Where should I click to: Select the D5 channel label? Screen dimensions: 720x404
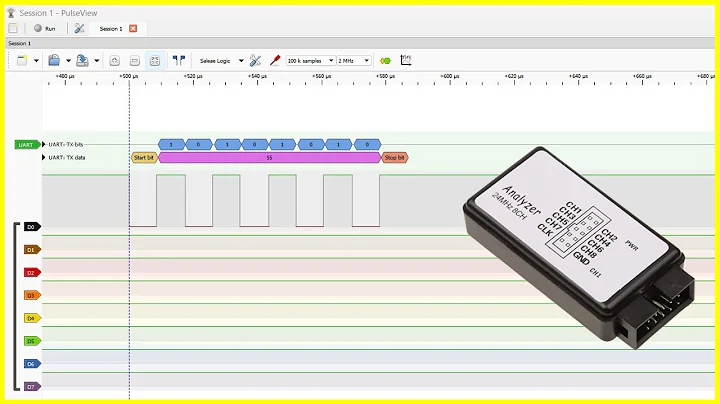tap(32, 341)
